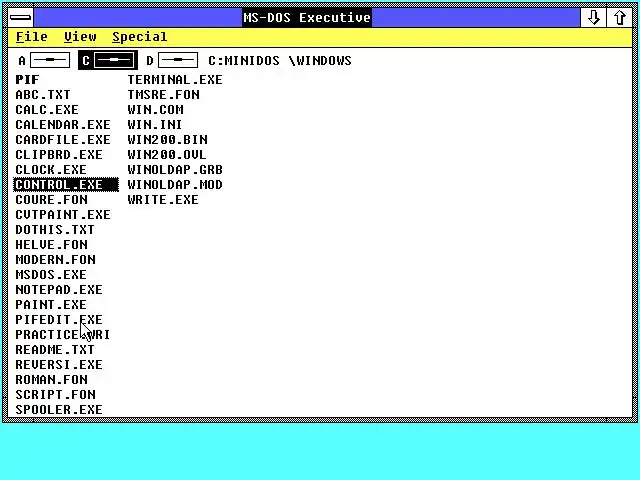The height and width of the screenshot is (480, 640).
Task: Select the CALENDAR.EXE file
Action: (63, 124)
